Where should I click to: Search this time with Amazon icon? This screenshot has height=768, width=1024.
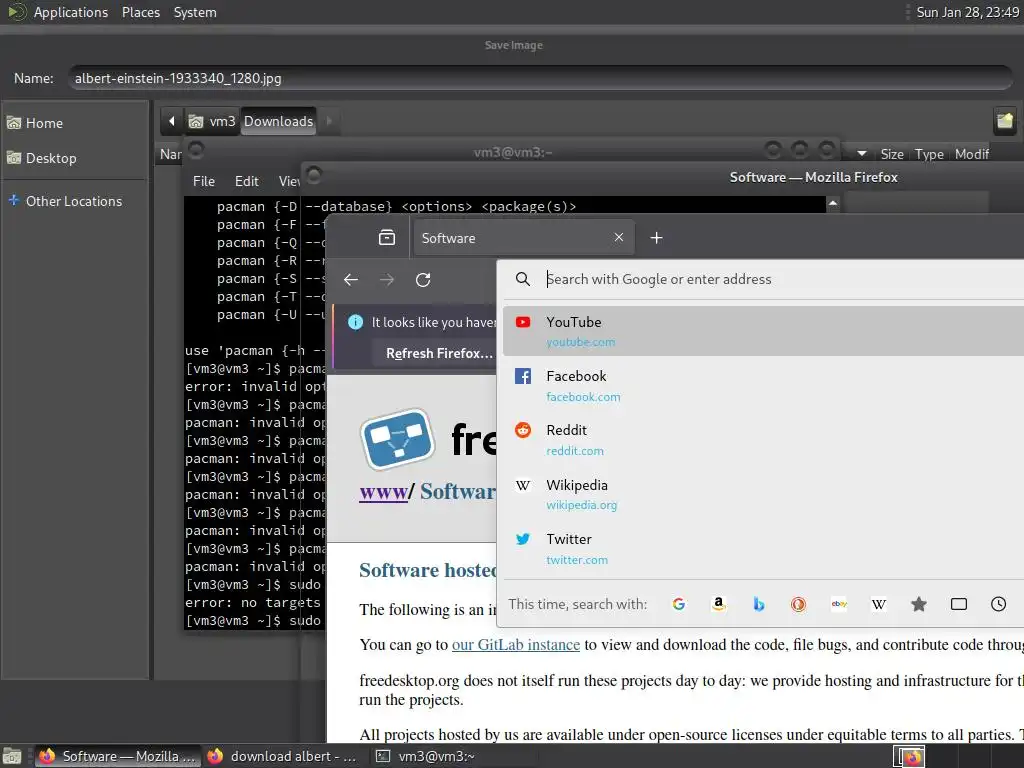click(718, 604)
